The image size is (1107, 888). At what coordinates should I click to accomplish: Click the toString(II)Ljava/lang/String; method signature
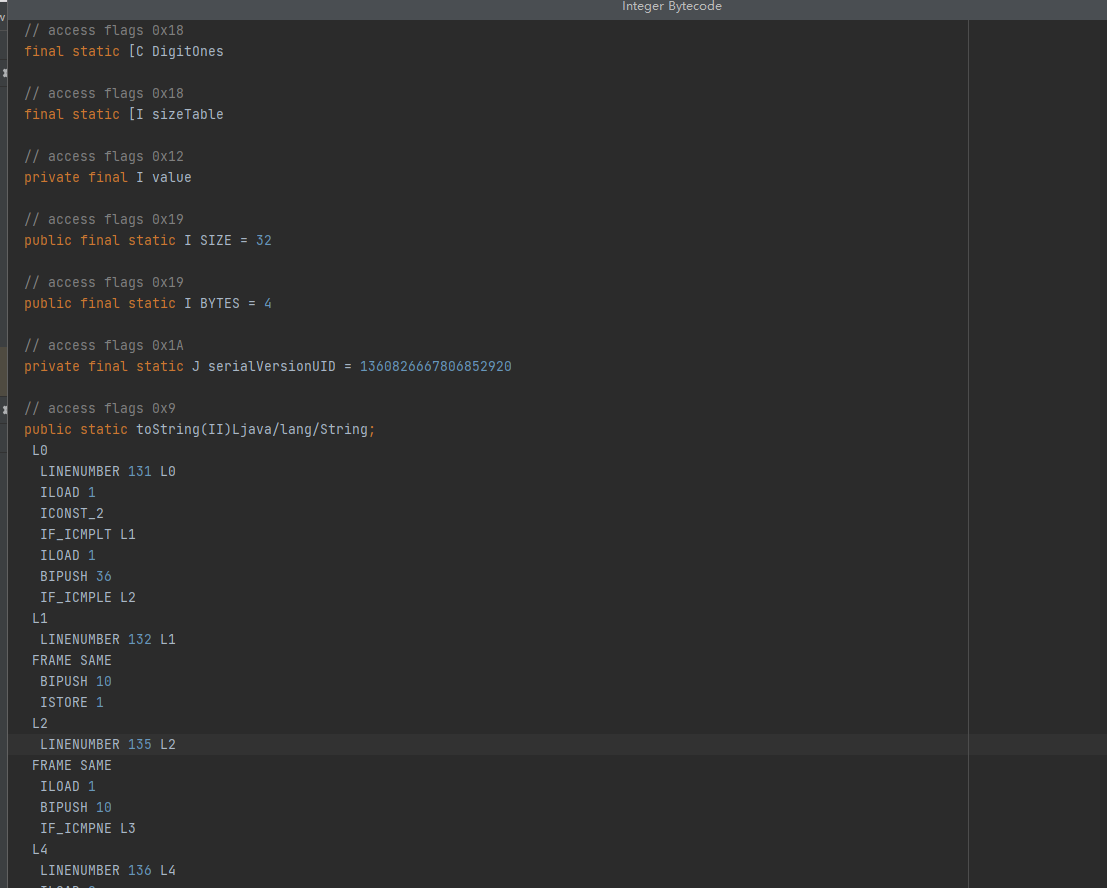tap(256, 429)
